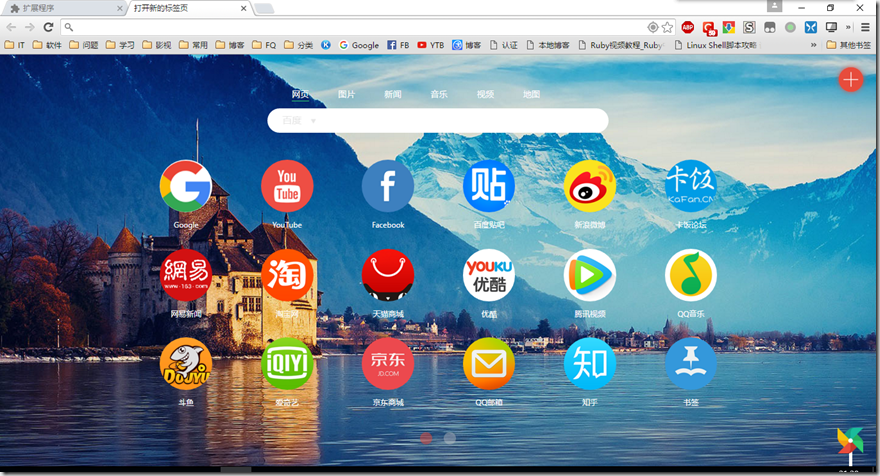Select the 图片 search category tab

(346, 94)
